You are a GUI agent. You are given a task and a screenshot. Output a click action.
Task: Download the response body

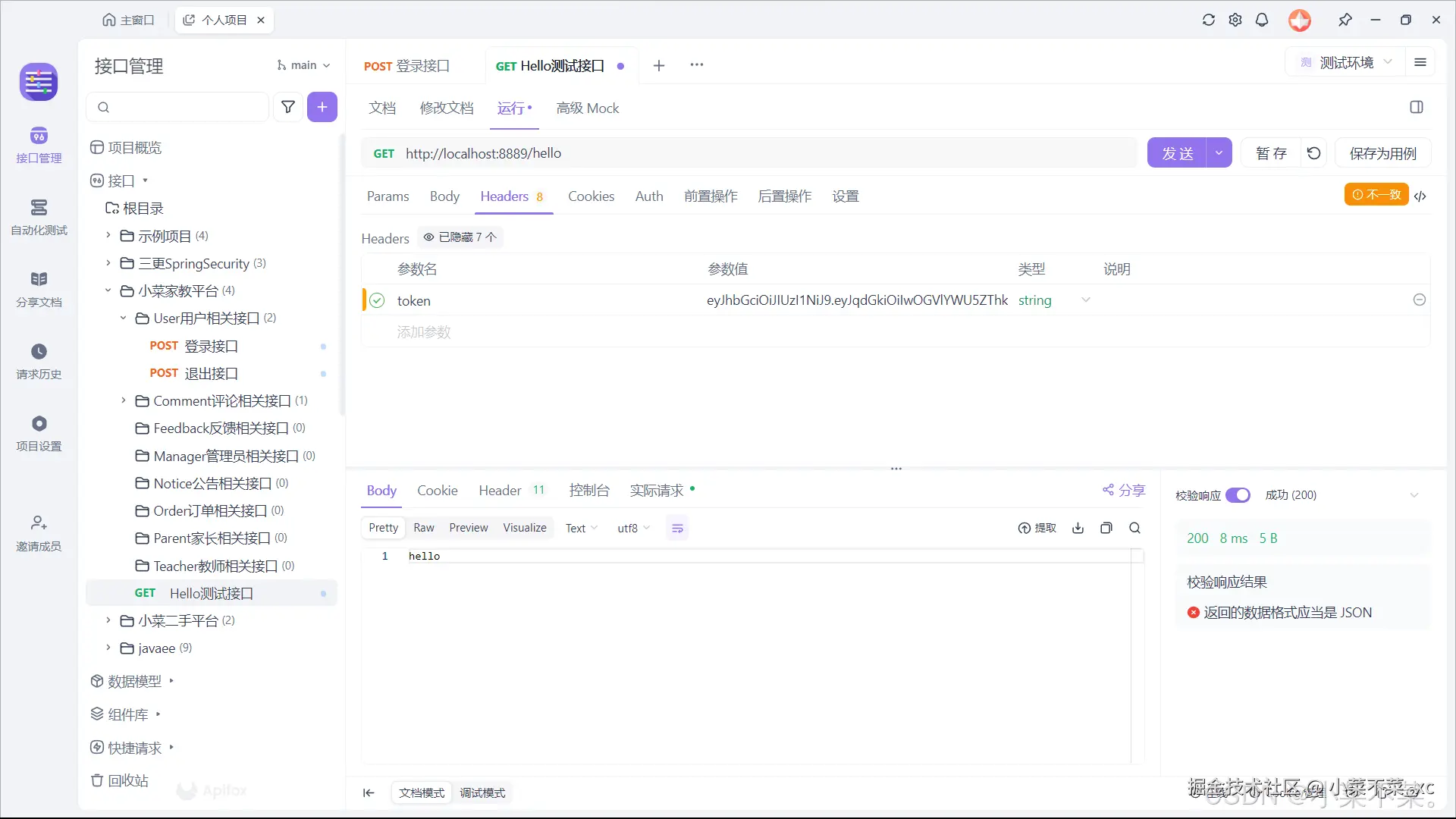click(x=1078, y=528)
